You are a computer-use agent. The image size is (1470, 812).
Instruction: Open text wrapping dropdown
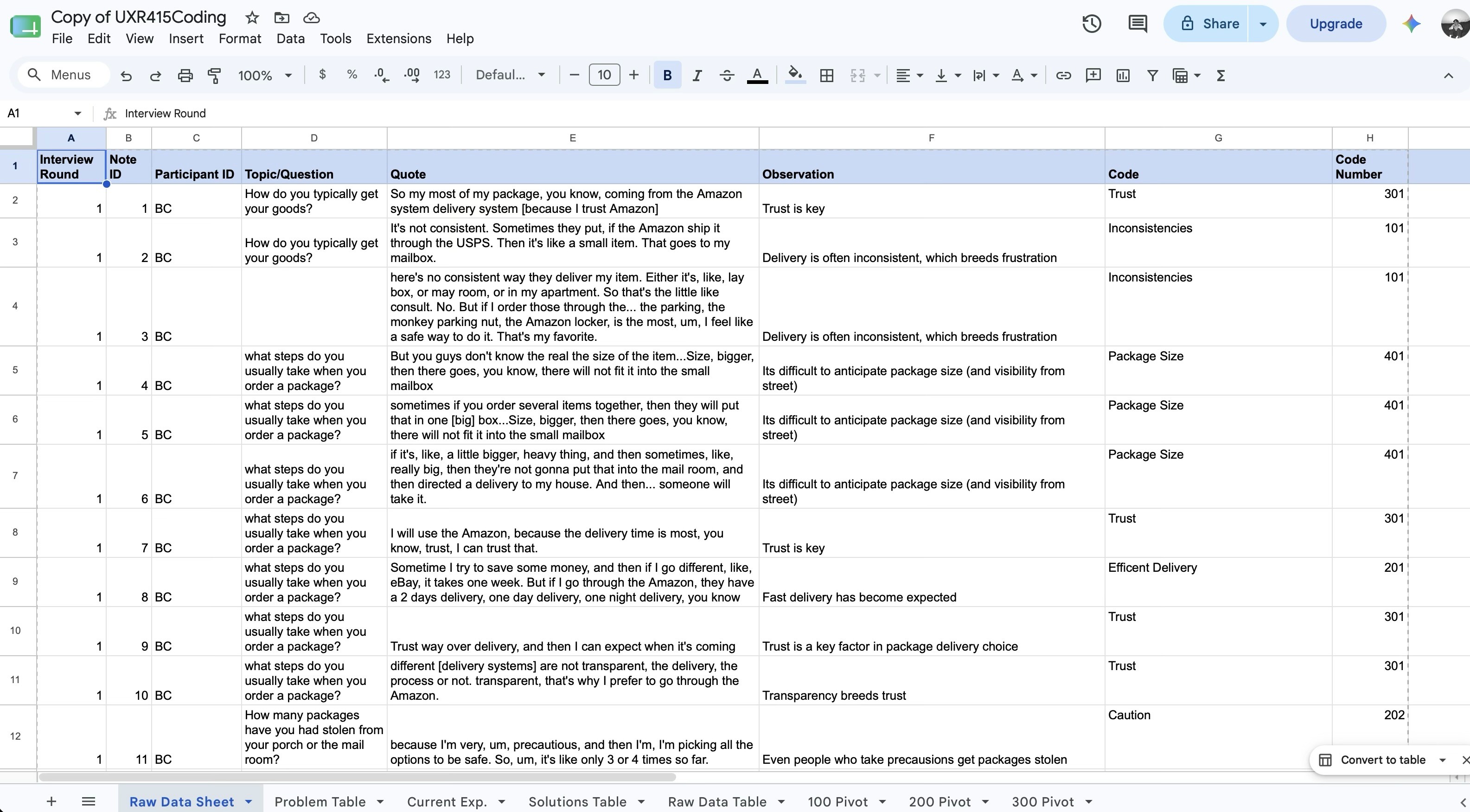click(986, 75)
